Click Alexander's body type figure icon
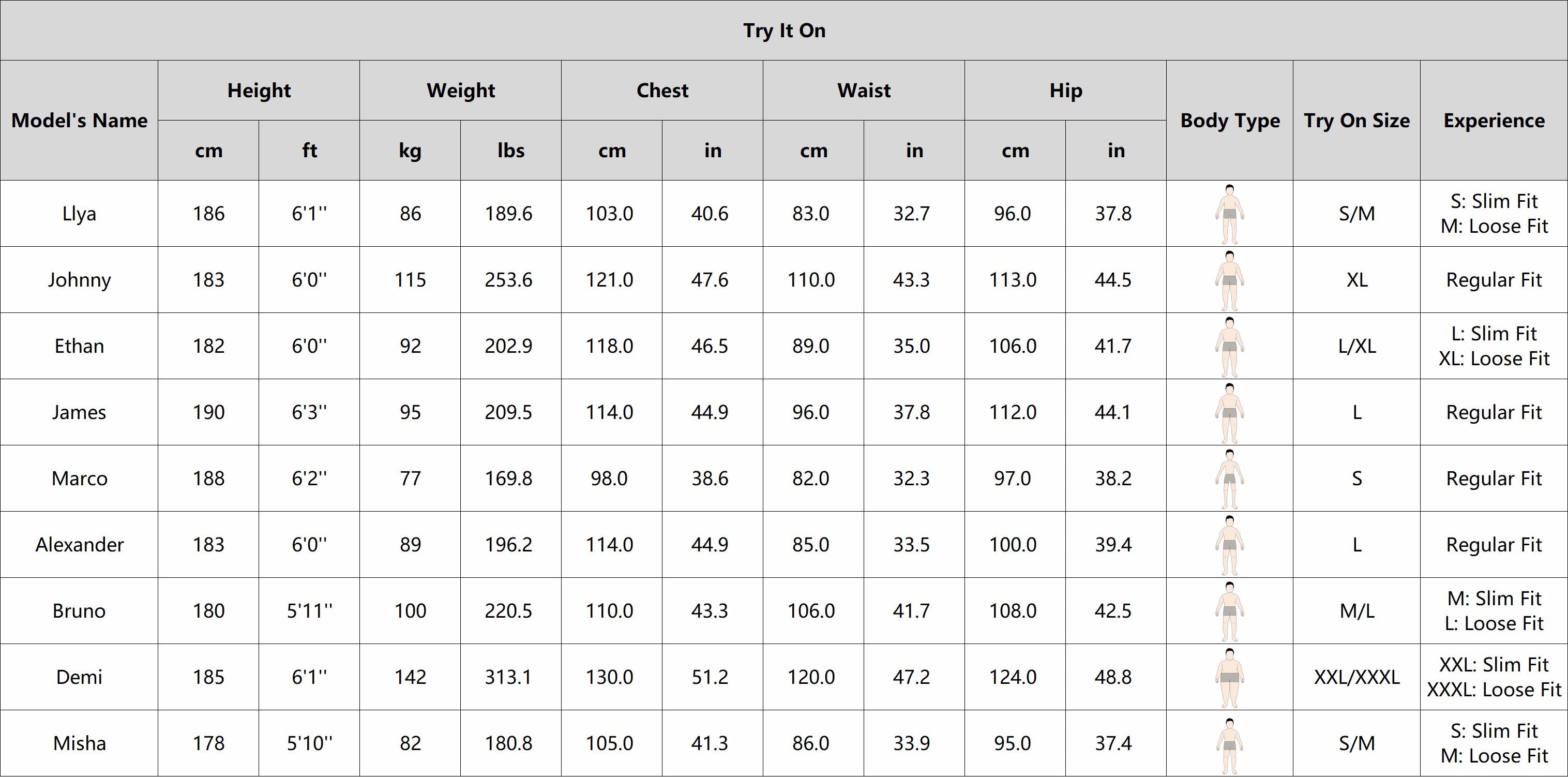 point(1229,545)
